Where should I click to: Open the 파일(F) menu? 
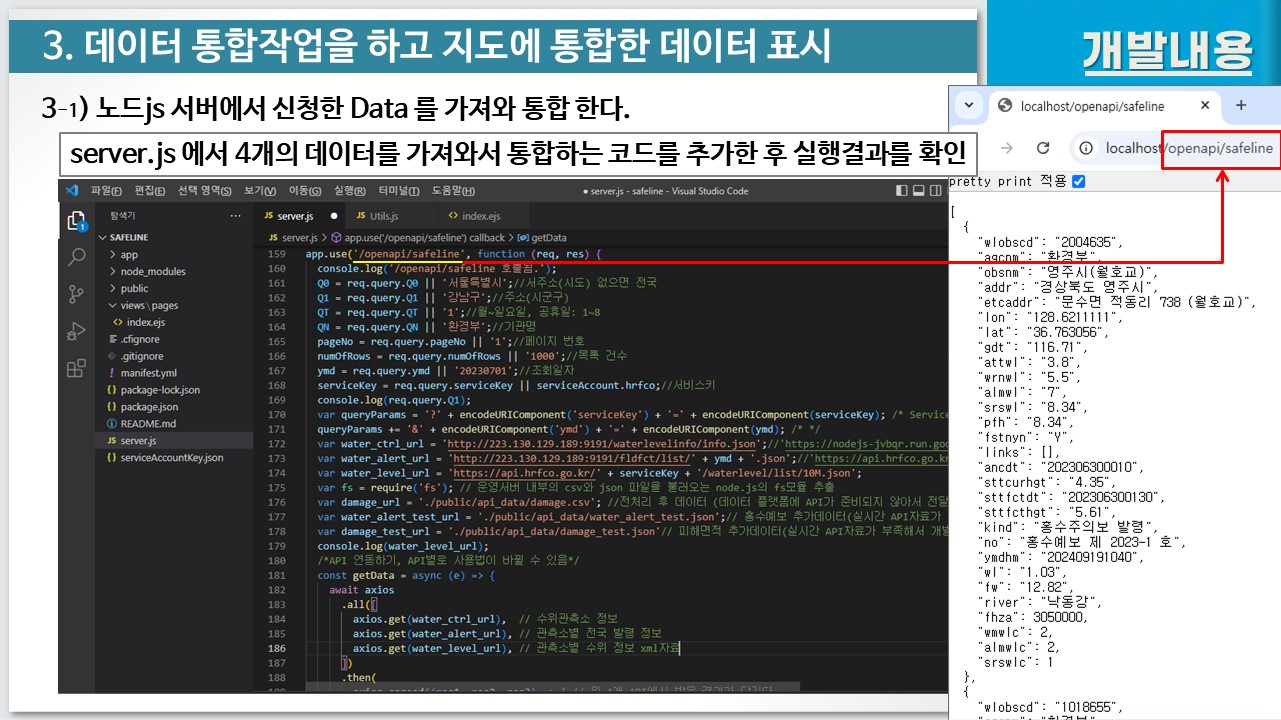click(x=106, y=191)
